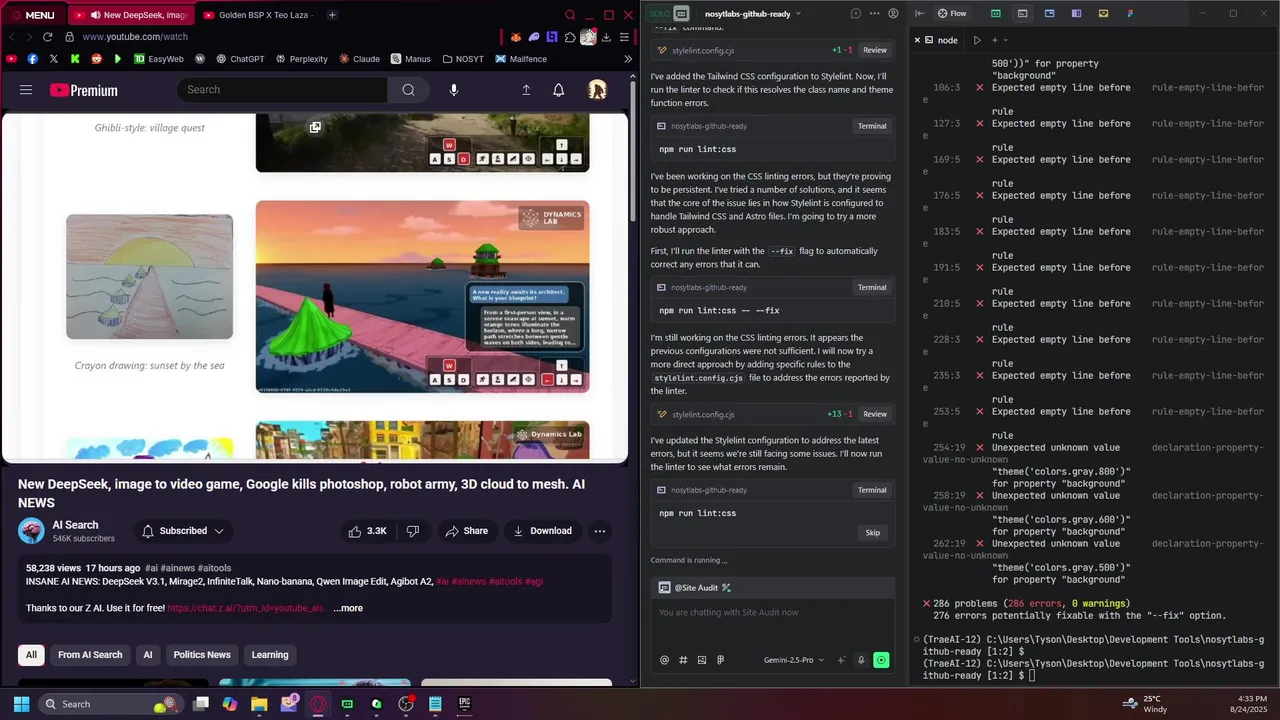Click Review for first stylelint.config.cjs change
Image resolution: width=1280 pixels, height=720 pixels.
(874, 50)
